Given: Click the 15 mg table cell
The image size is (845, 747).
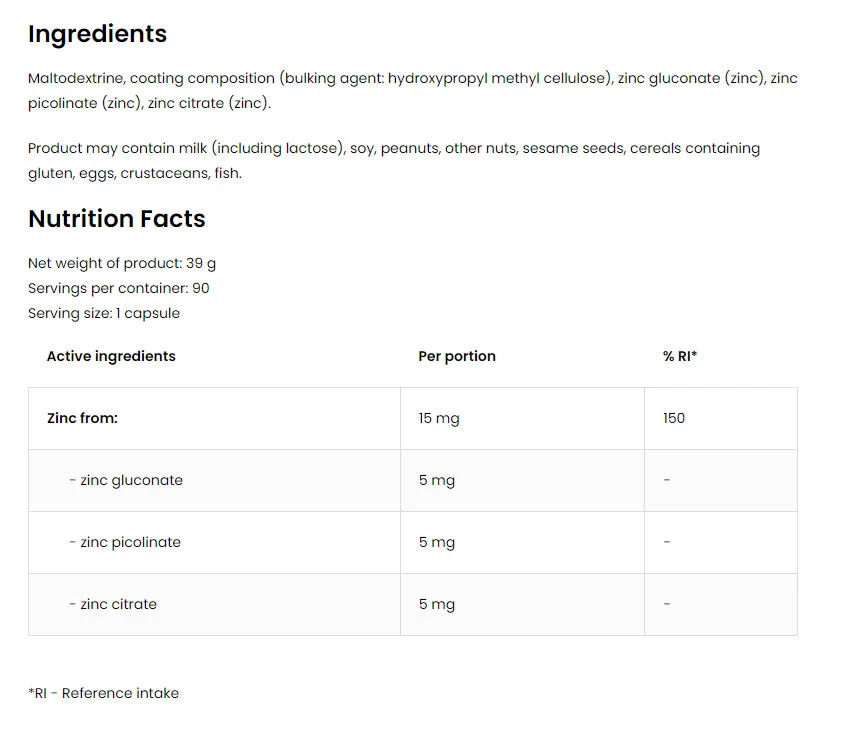Looking at the screenshot, I should pyautogui.click(x=439, y=418).
